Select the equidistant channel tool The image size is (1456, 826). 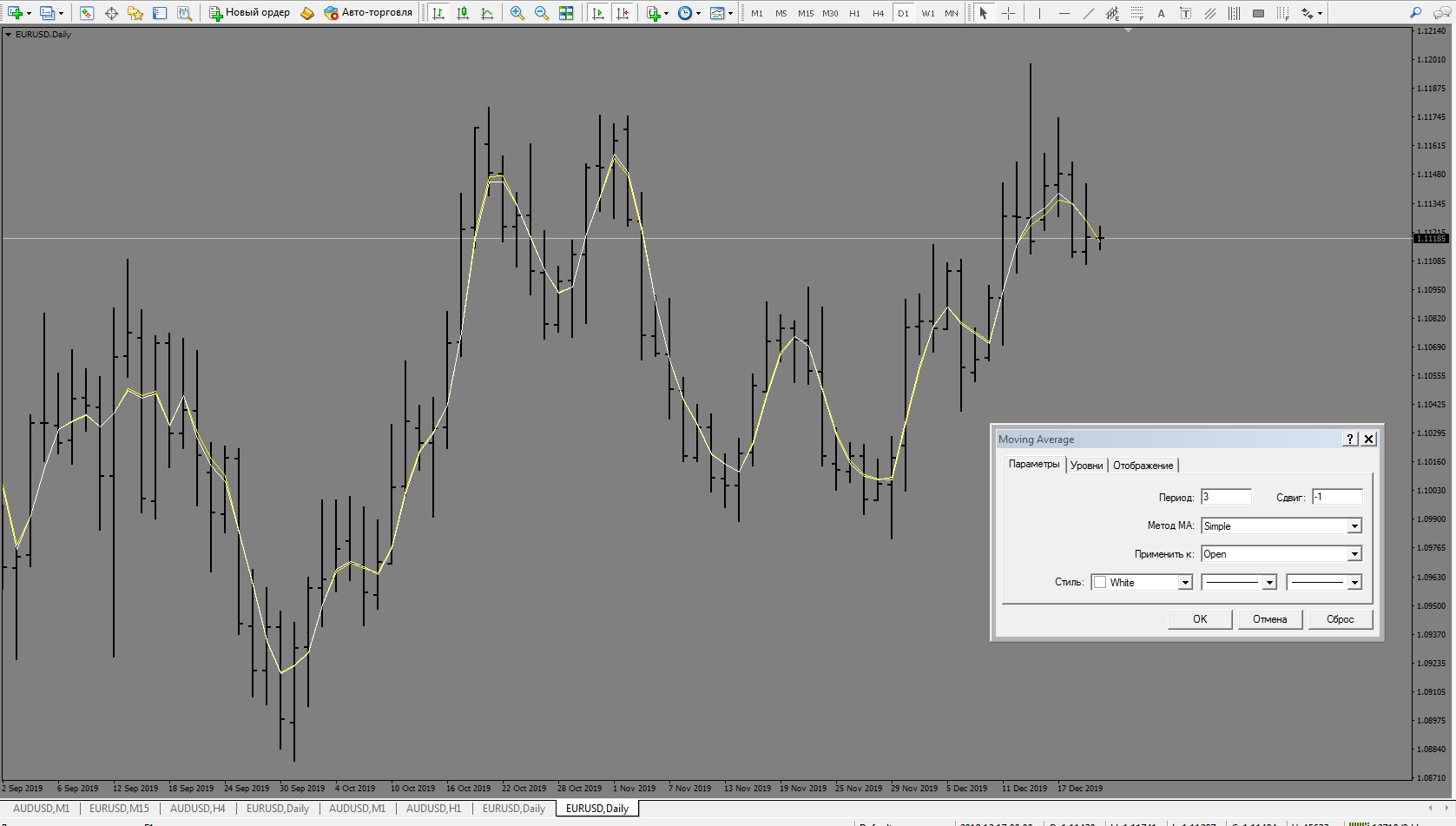click(x=1112, y=13)
